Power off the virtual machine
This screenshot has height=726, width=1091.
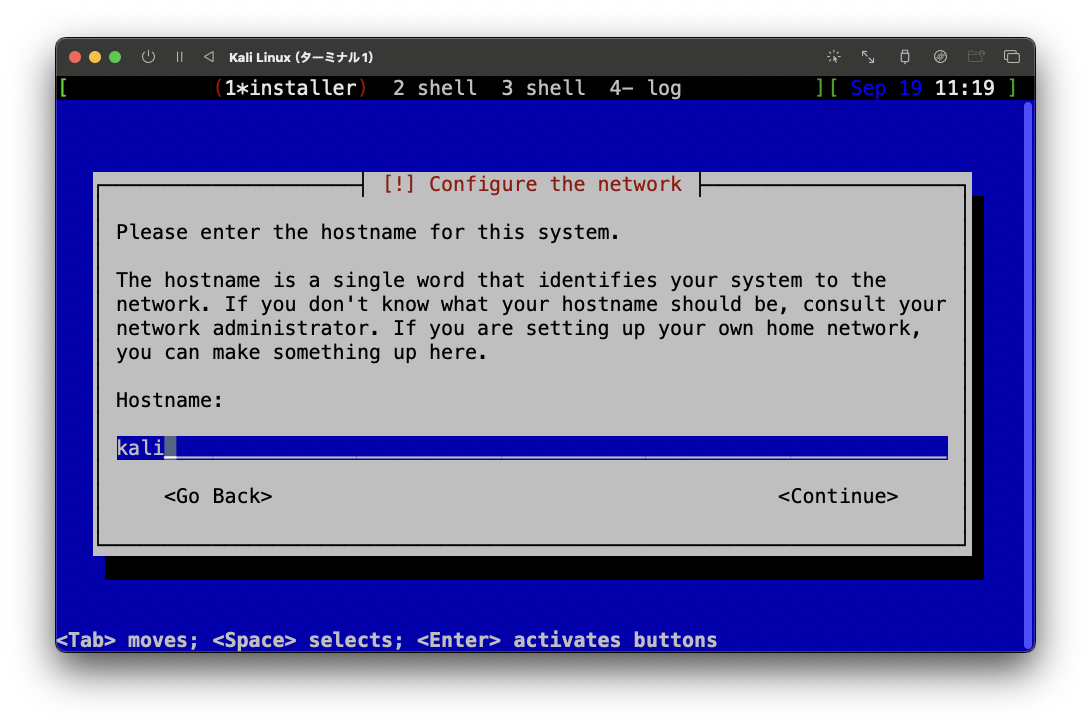(x=148, y=57)
